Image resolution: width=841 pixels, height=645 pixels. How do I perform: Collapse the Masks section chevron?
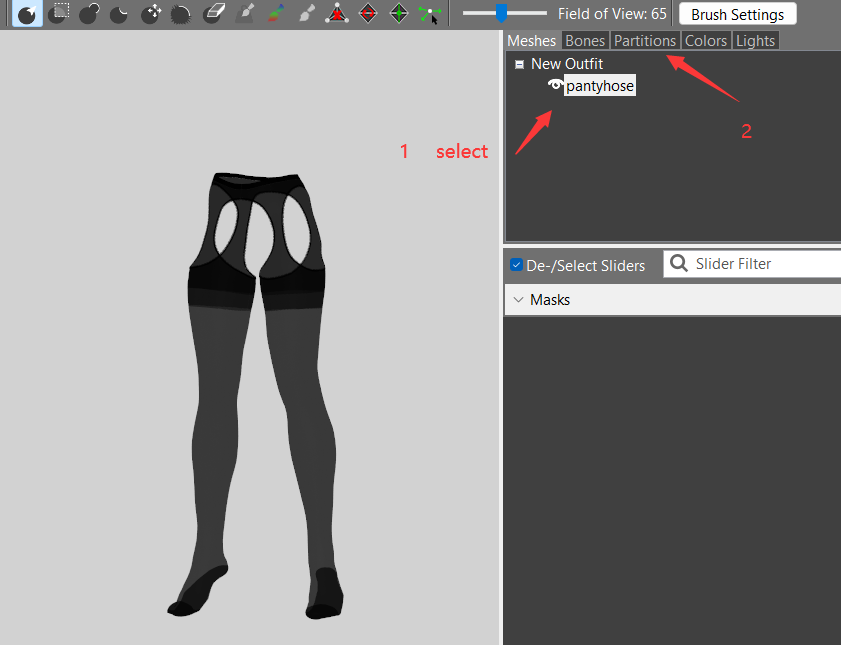518,300
